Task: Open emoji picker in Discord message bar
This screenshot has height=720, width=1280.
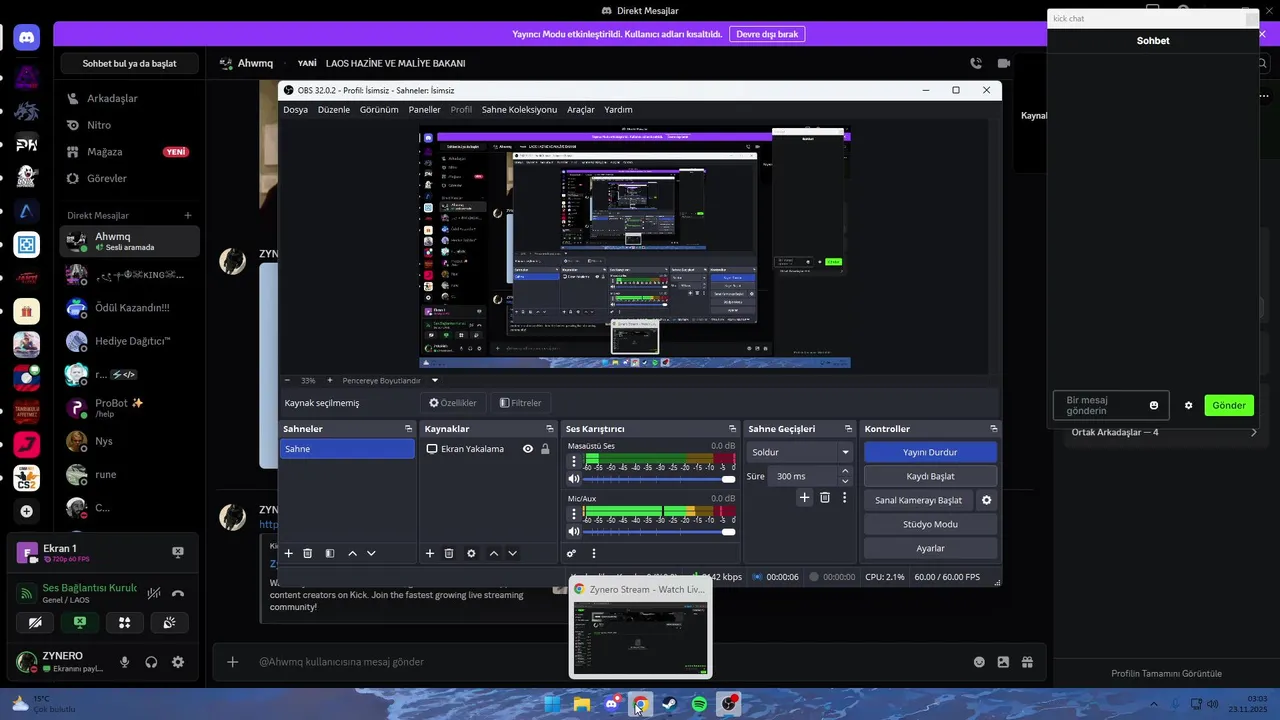Action: pos(979,662)
